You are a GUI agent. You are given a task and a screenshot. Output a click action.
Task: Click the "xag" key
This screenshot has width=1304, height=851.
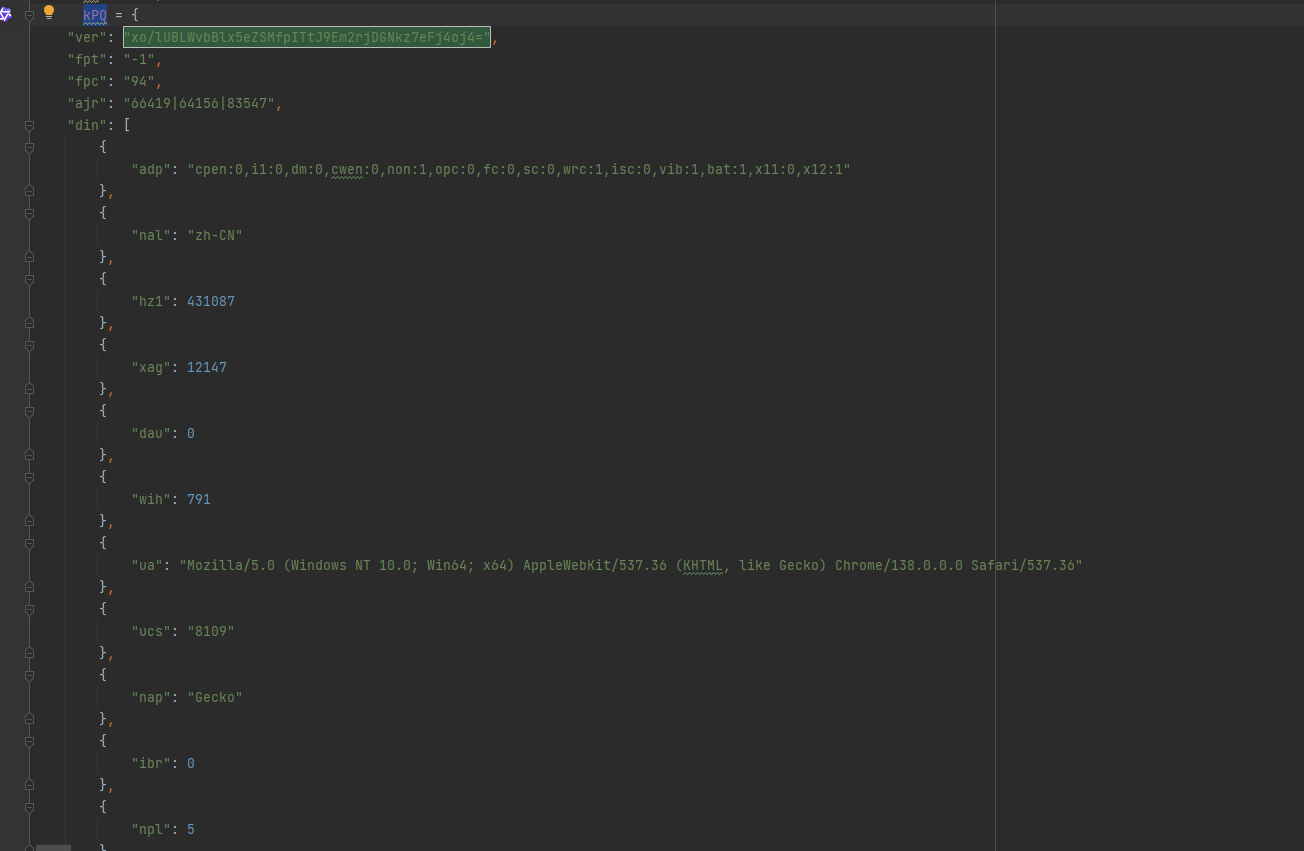point(151,367)
